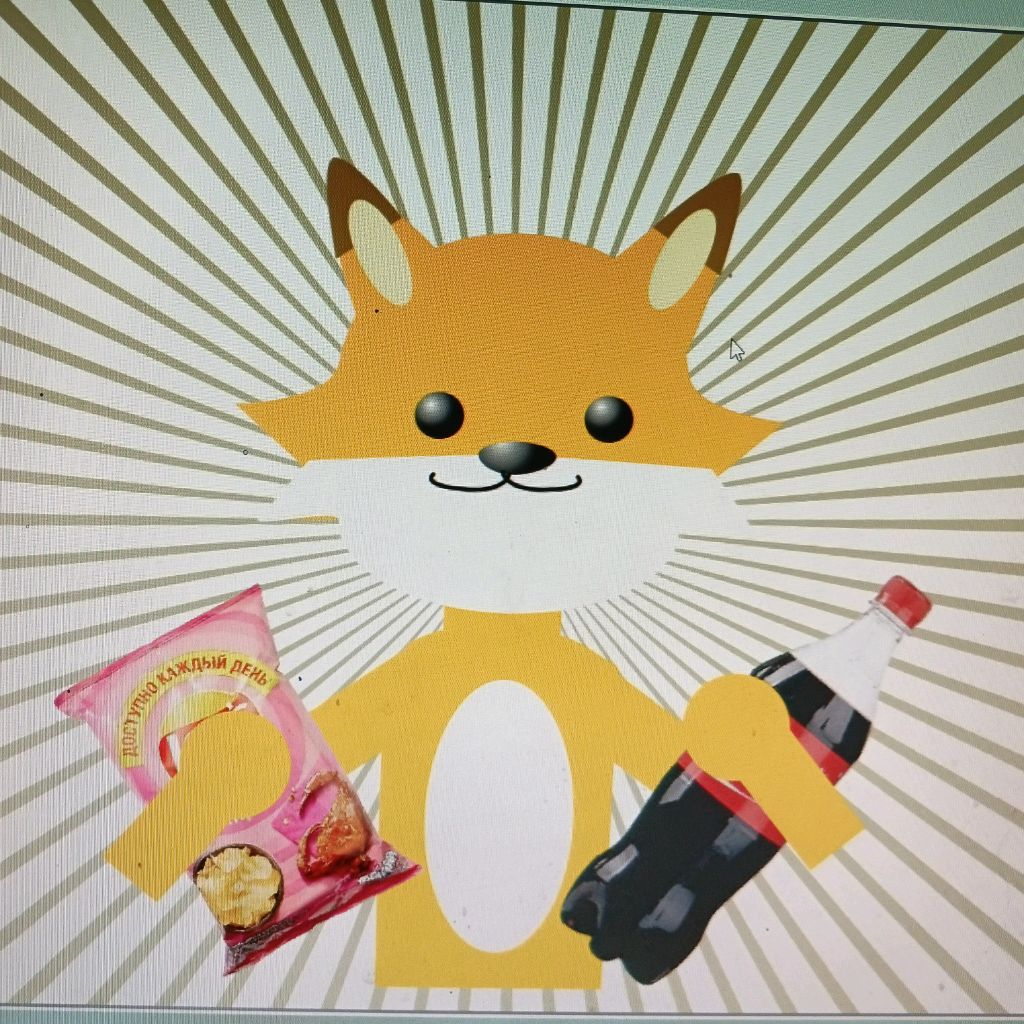This screenshot has width=1024, height=1024.
Task: Select the fox's right ear inner shape
Action: (681, 260)
